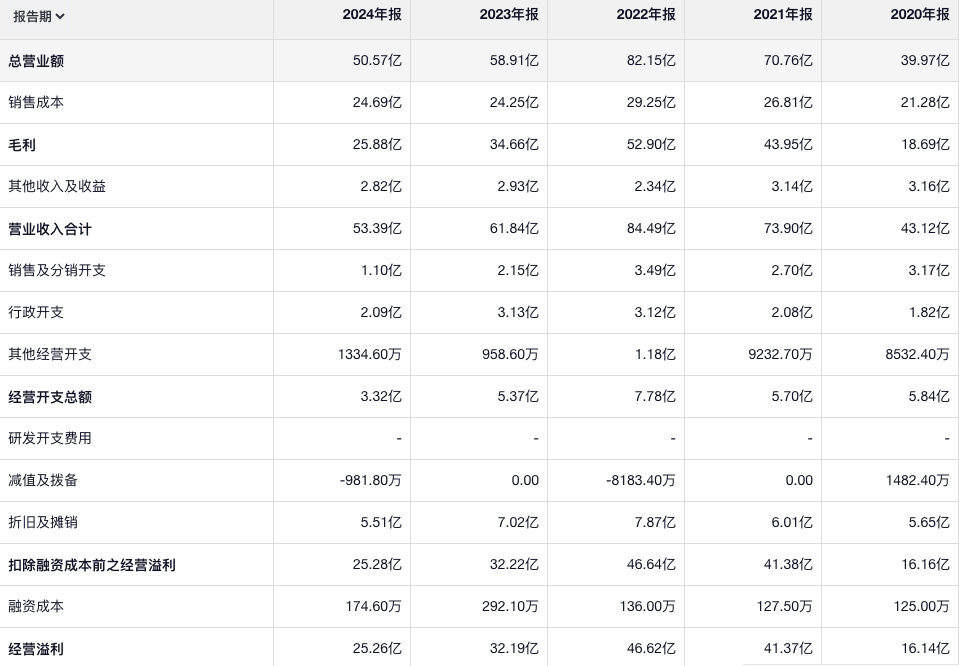Select the 研发开支费用 row label
The height and width of the screenshot is (666, 959).
point(50,439)
